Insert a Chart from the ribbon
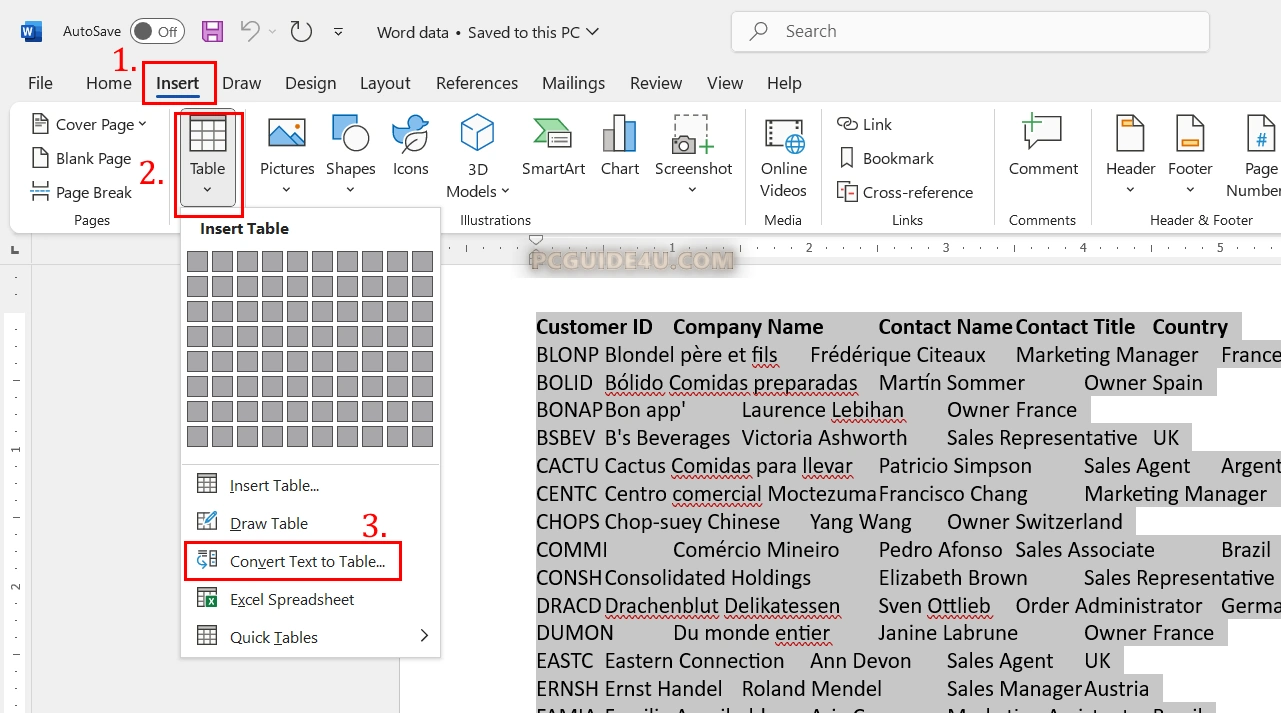The image size is (1281, 713). [620, 147]
